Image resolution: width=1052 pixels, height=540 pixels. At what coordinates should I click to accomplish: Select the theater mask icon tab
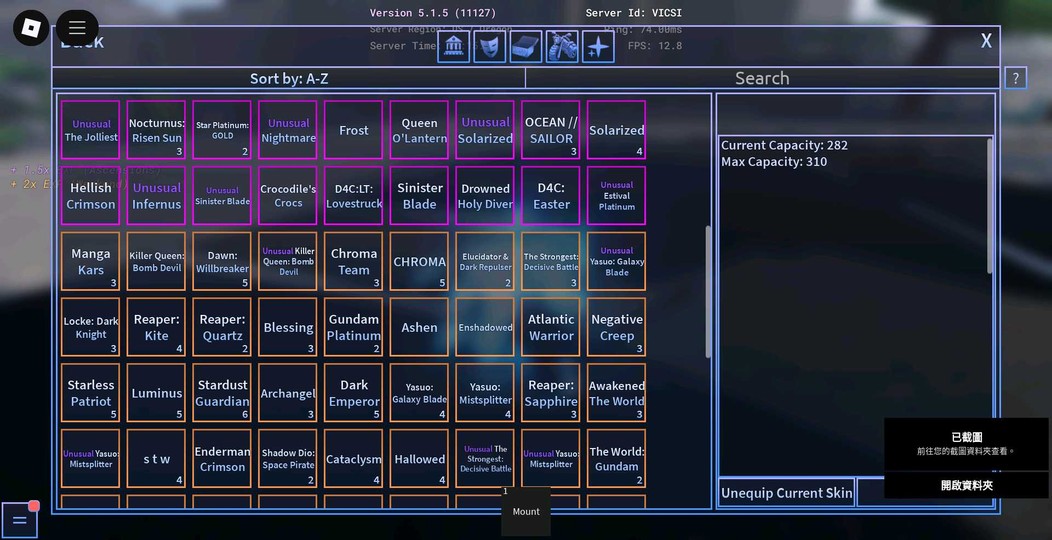click(489, 47)
